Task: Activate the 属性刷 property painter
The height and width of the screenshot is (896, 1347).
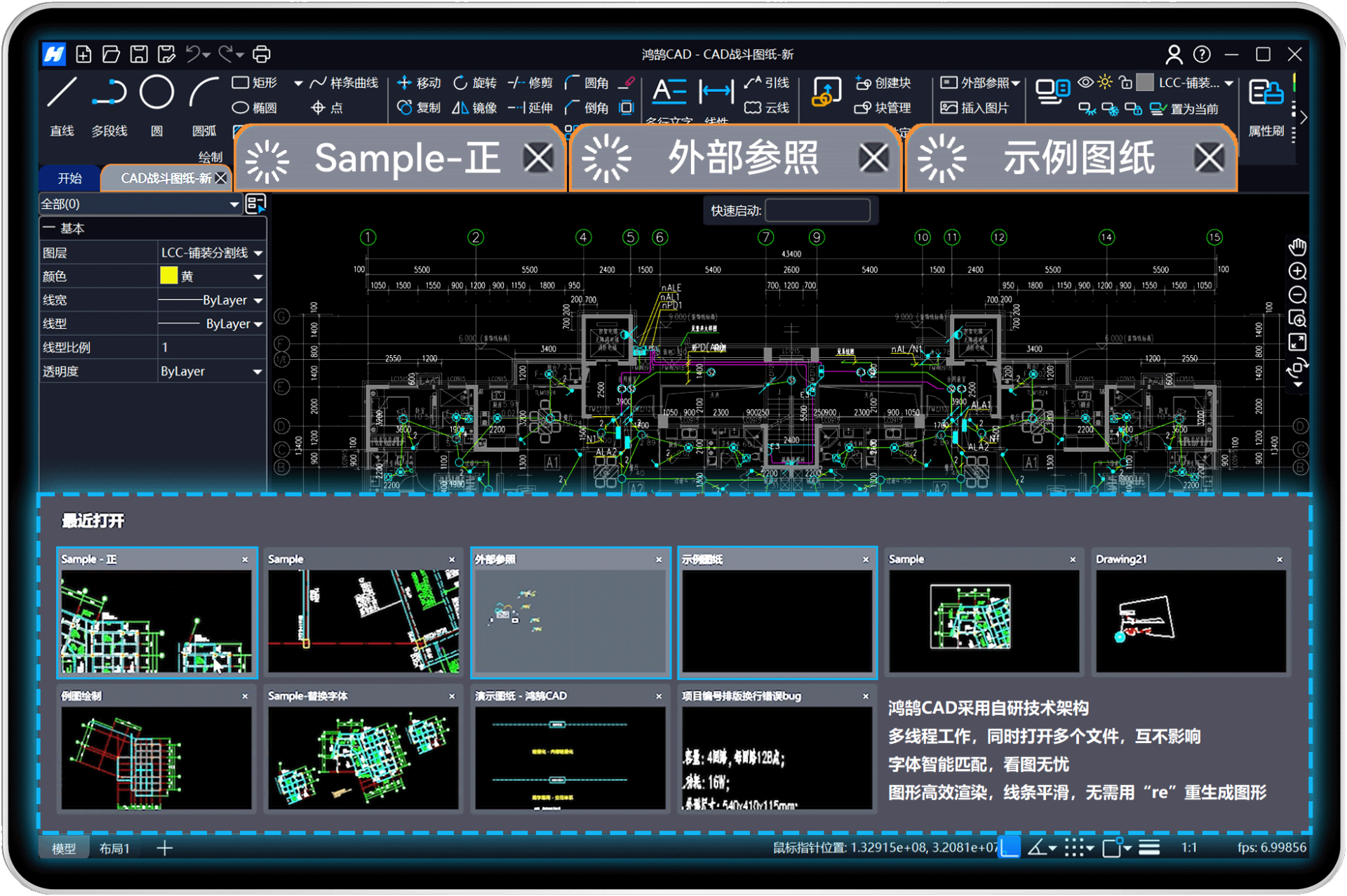Action: pyautogui.click(x=1266, y=107)
